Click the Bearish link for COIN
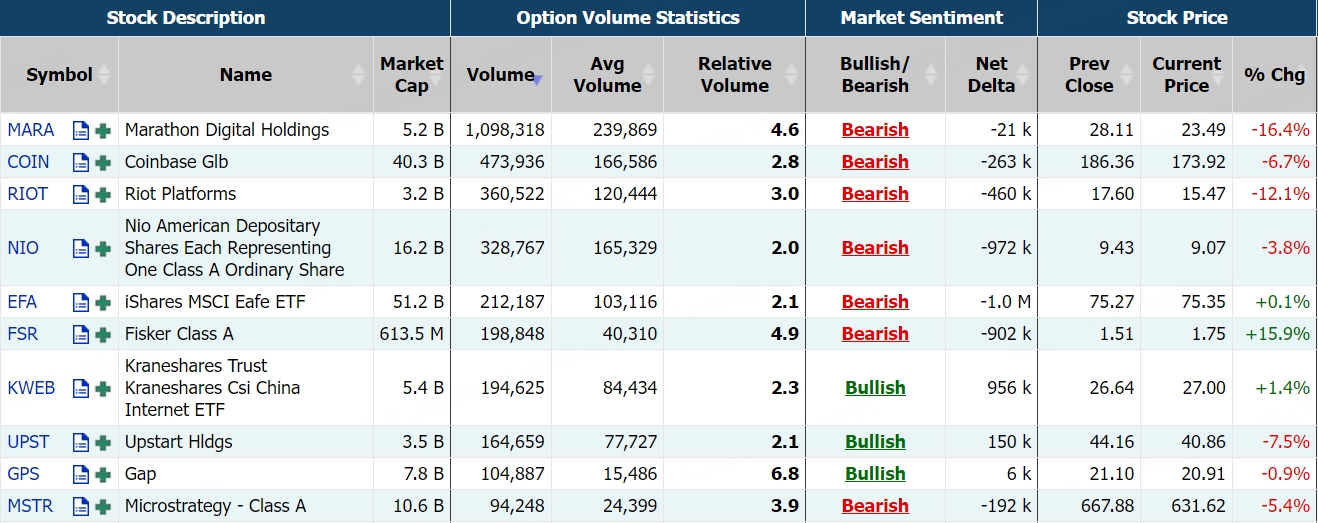Screen dimensions: 1318x523 coord(875,162)
